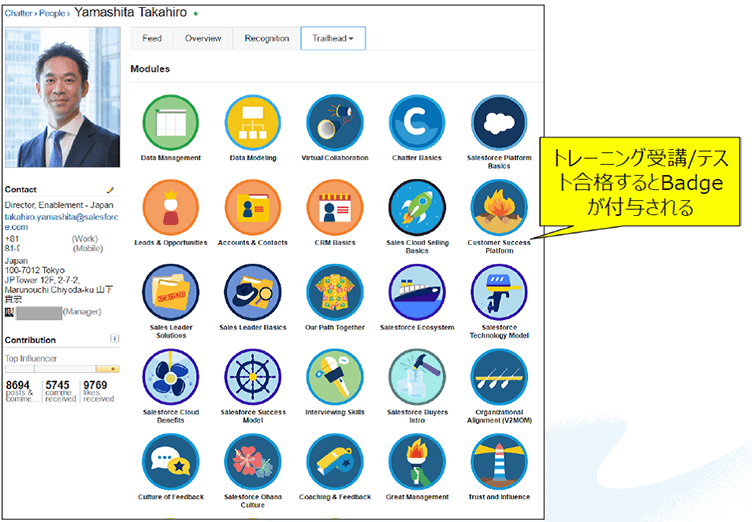
Task: Click the Top Influencer progress bar
Action: (x=62, y=369)
